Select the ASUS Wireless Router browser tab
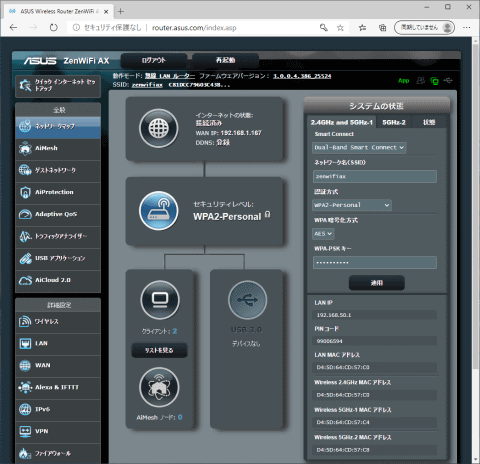The width and height of the screenshot is (480, 464). [58, 11]
